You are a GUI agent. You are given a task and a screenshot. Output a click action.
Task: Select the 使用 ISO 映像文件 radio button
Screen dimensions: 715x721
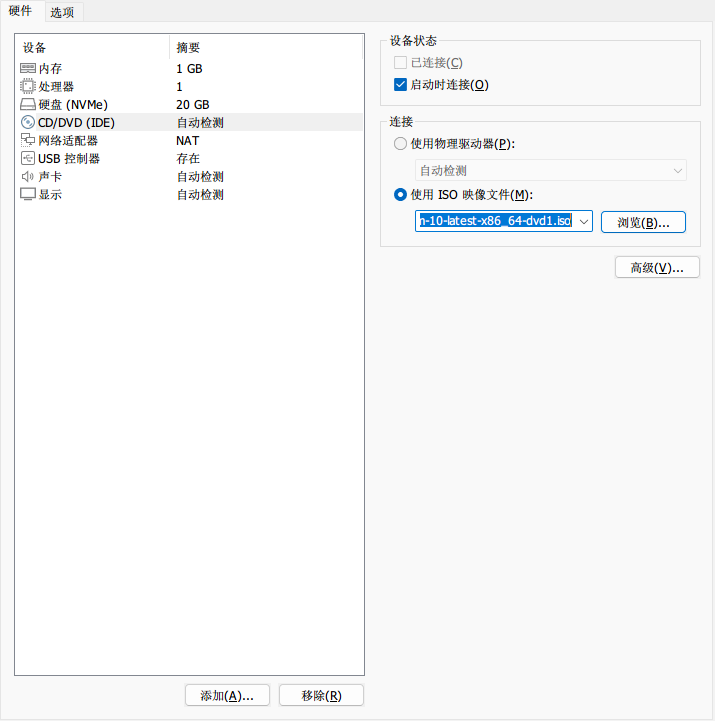[x=401, y=194]
